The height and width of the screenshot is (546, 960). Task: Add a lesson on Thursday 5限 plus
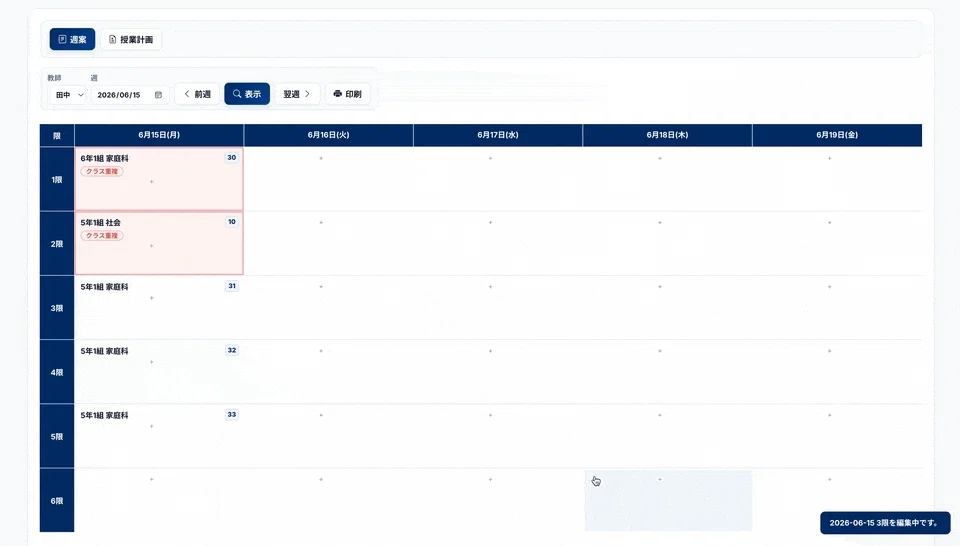pos(660,416)
